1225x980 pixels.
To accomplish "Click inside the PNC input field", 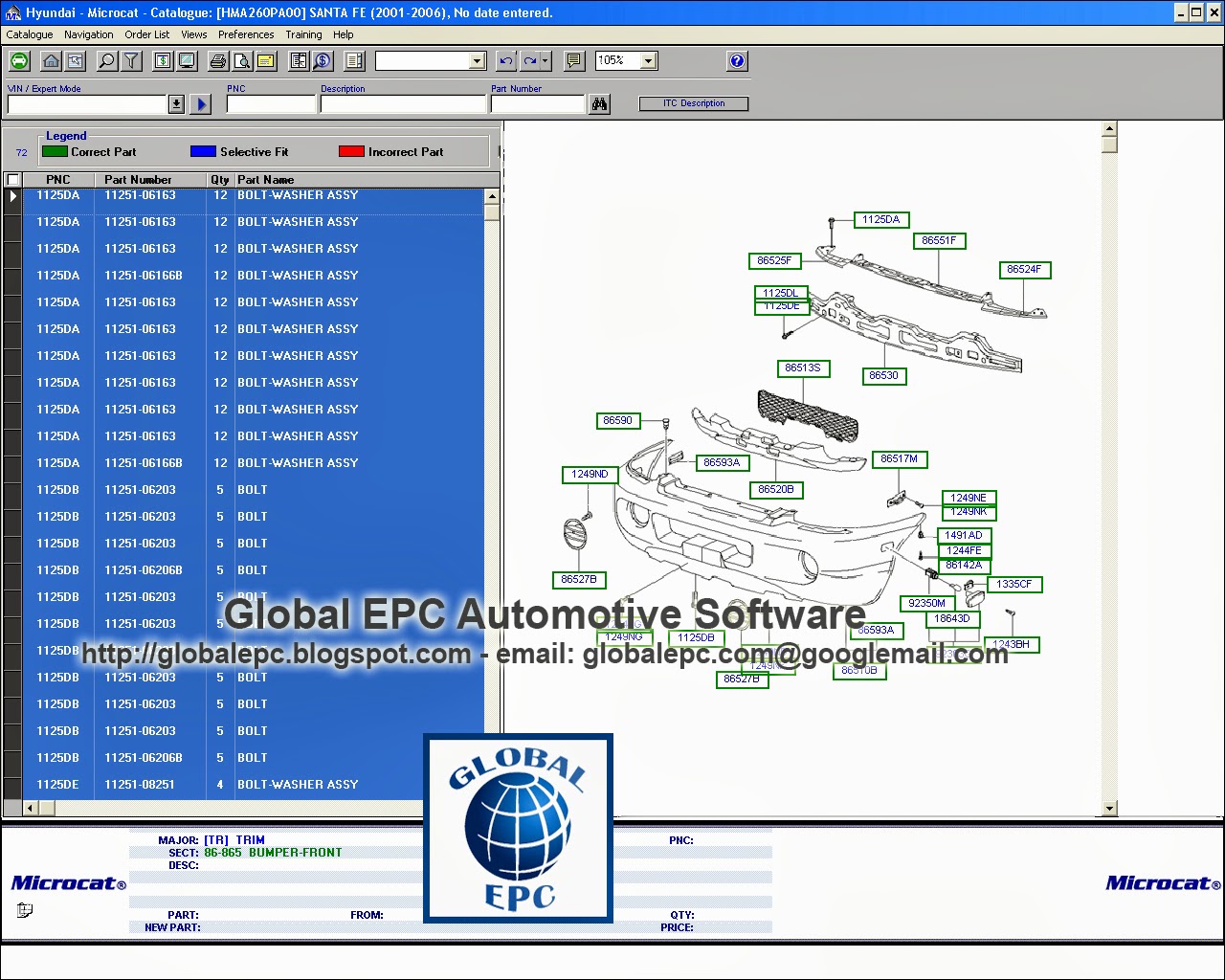I will click(271, 103).
